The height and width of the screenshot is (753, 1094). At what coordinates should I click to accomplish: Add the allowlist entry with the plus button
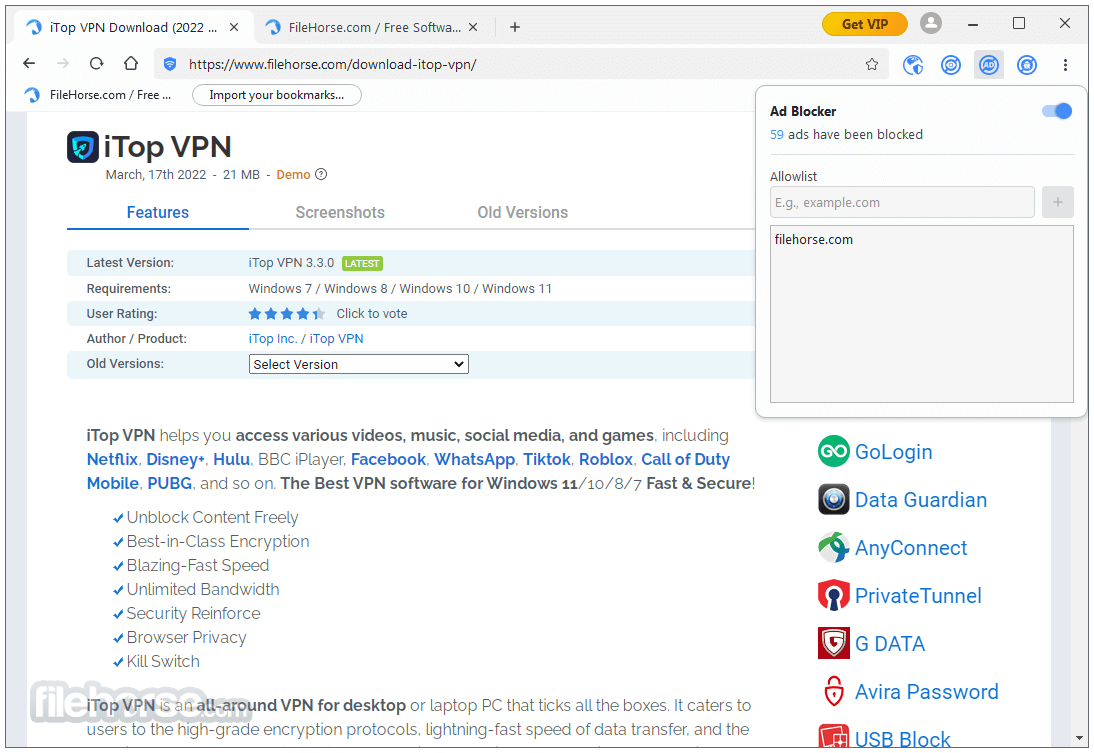tap(1058, 202)
